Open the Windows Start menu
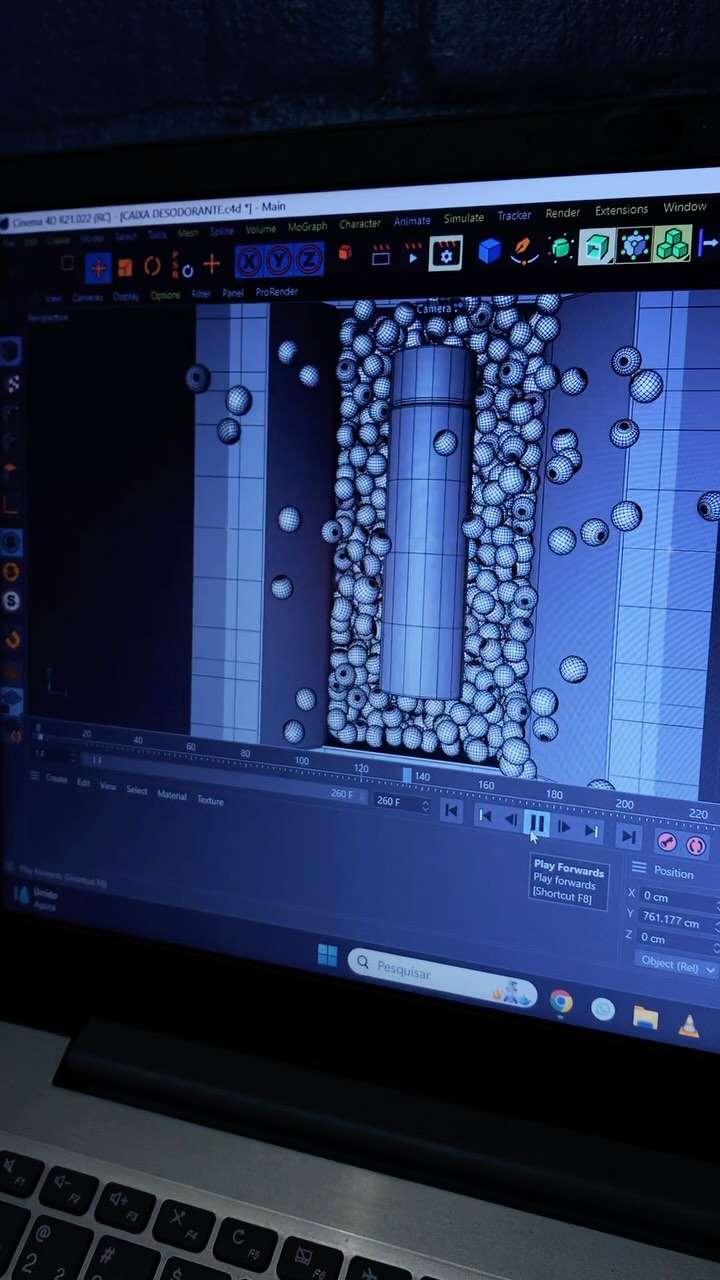 [x=328, y=955]
